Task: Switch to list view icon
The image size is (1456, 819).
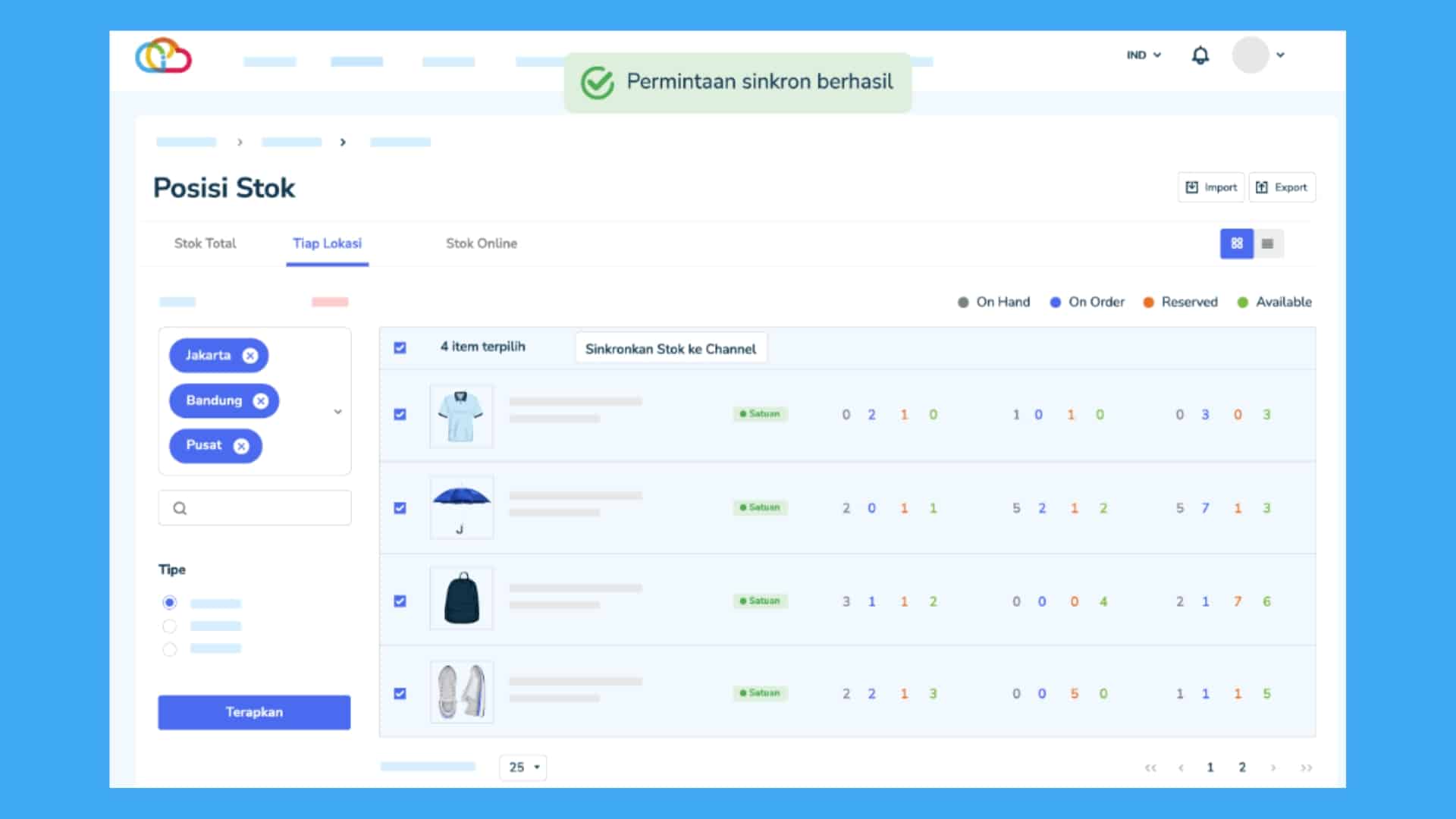Action: (1267, 243)
